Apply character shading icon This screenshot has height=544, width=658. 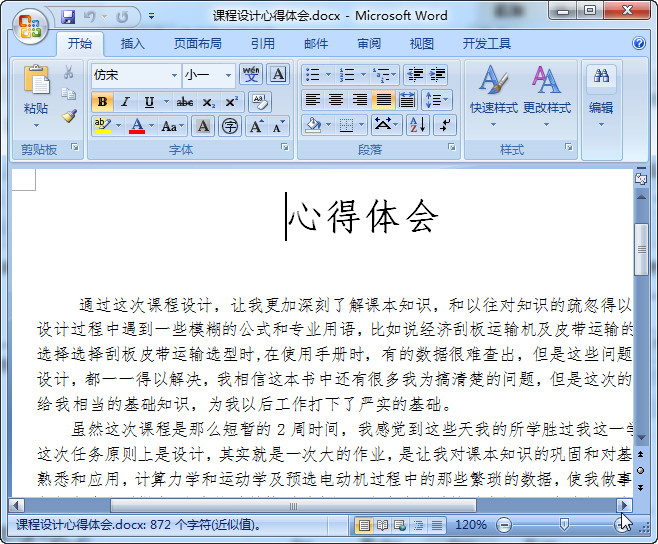(x=203, y=126)
